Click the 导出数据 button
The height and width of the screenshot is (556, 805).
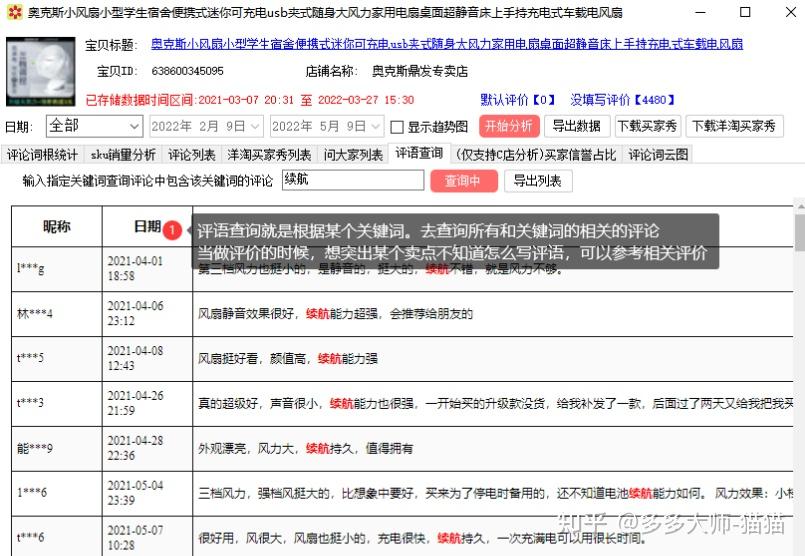point(576,126)
